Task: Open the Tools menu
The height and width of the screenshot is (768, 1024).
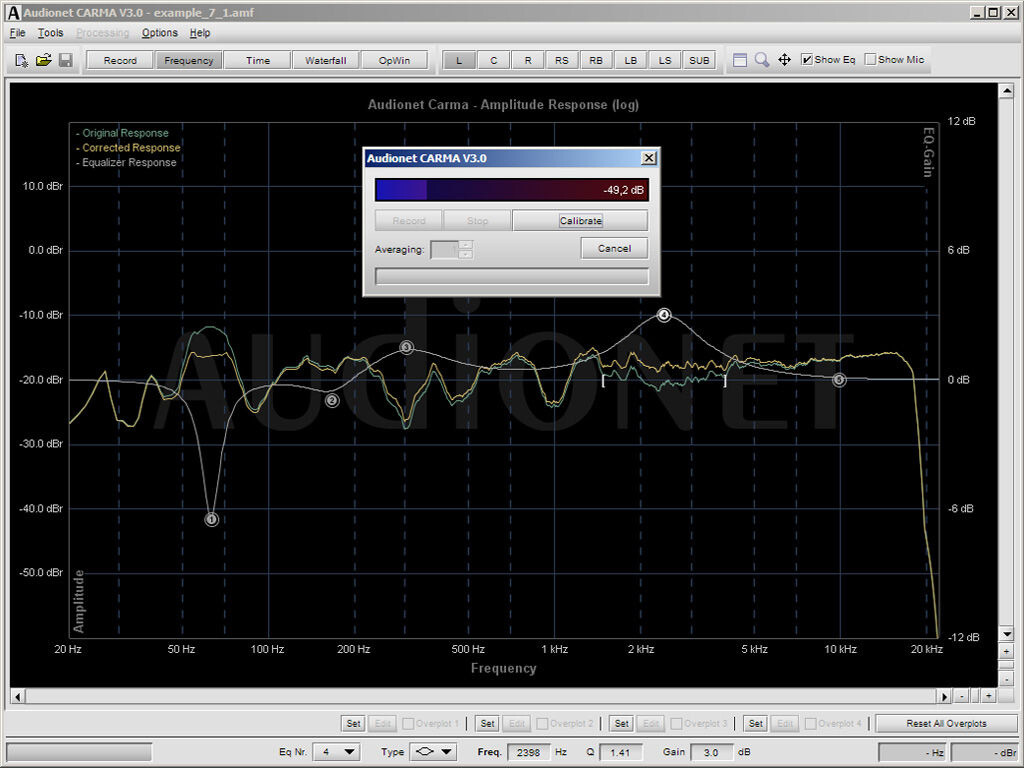Action: point(50,33)
